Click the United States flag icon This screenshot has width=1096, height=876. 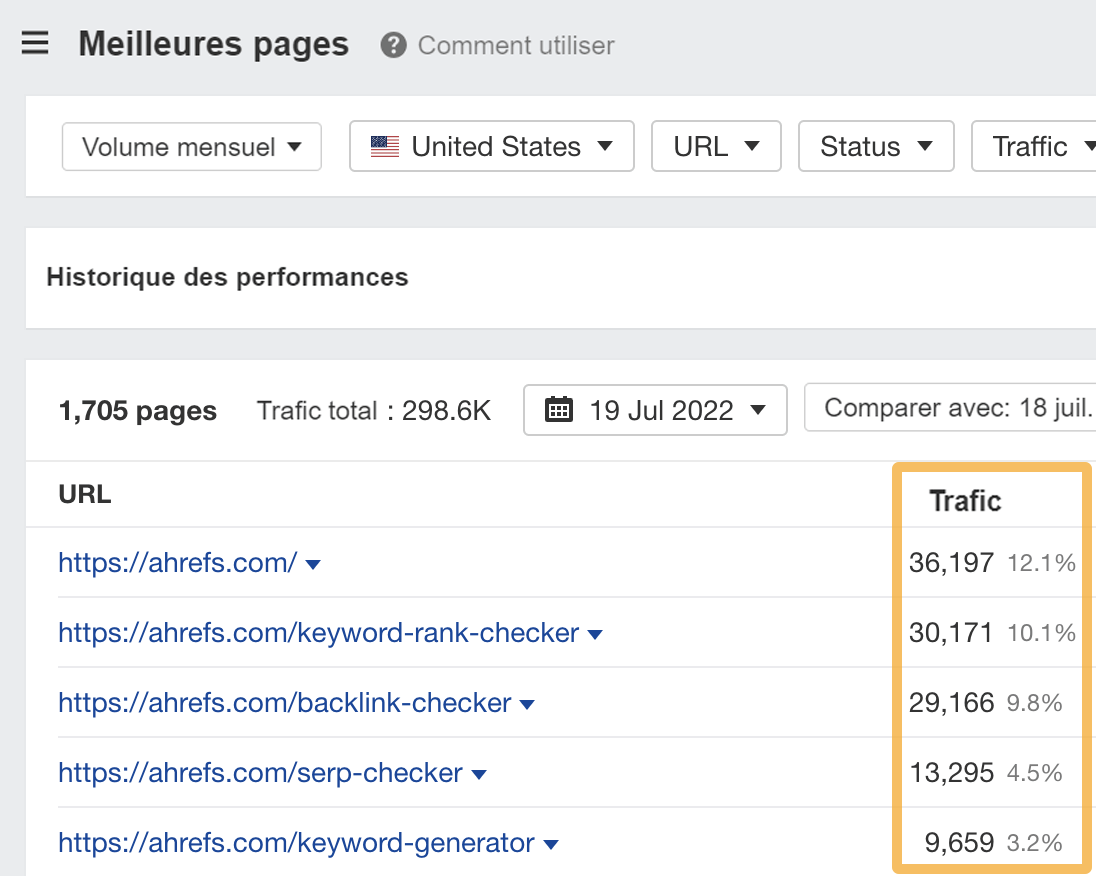tap(385, 146)
